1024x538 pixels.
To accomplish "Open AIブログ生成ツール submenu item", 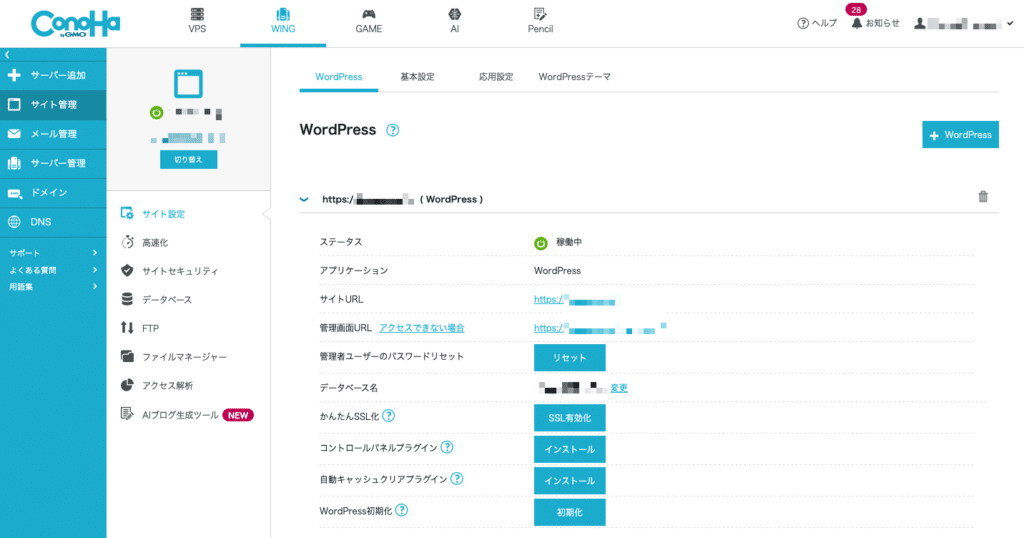I will point(187,415).
